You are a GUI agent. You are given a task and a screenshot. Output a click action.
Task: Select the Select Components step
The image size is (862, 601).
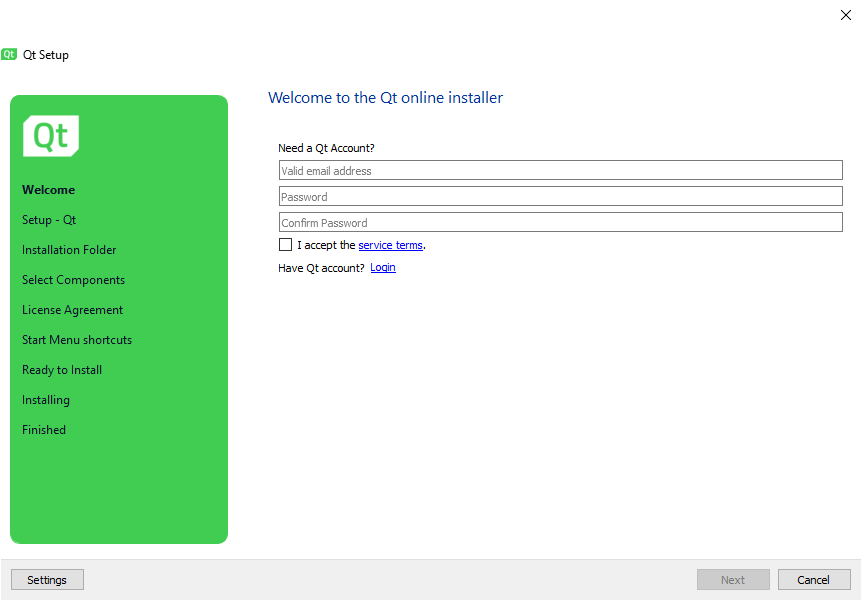[73, 280]
